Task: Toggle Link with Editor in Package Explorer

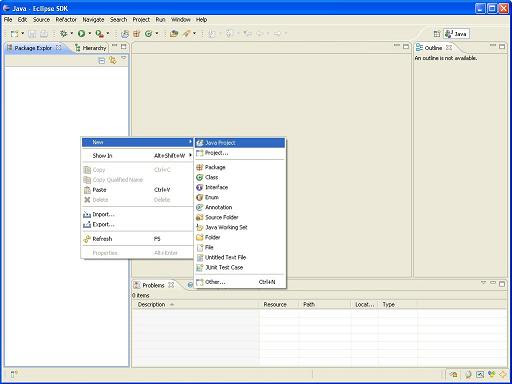Action: [113, 60]
